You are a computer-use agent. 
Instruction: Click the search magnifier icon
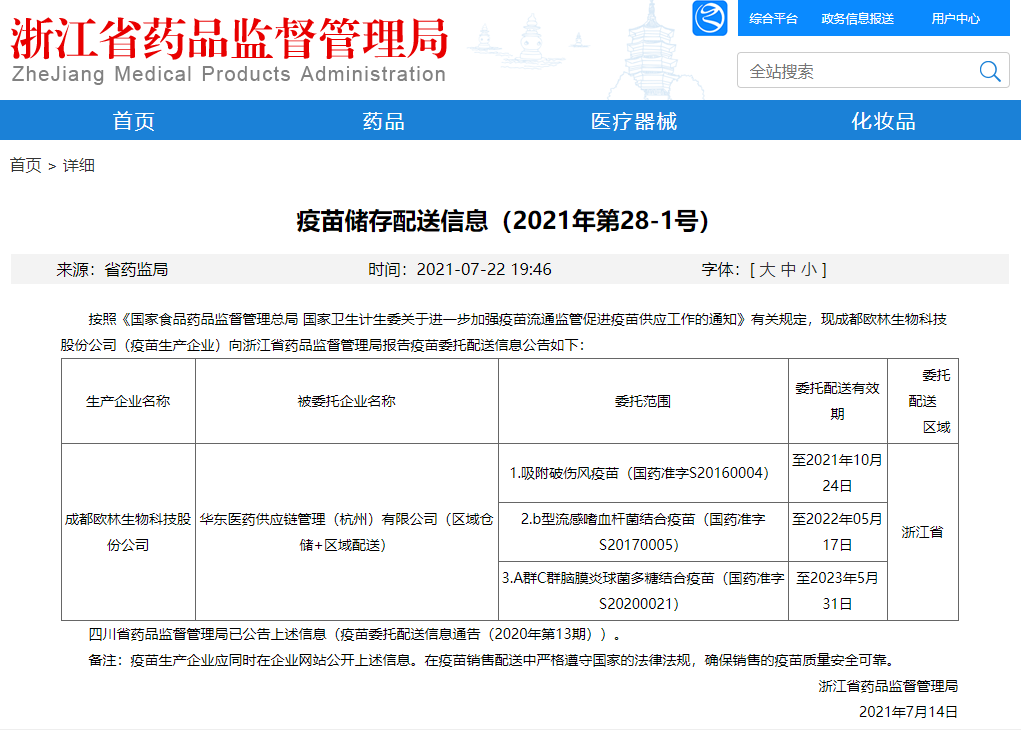coord(989,71)
